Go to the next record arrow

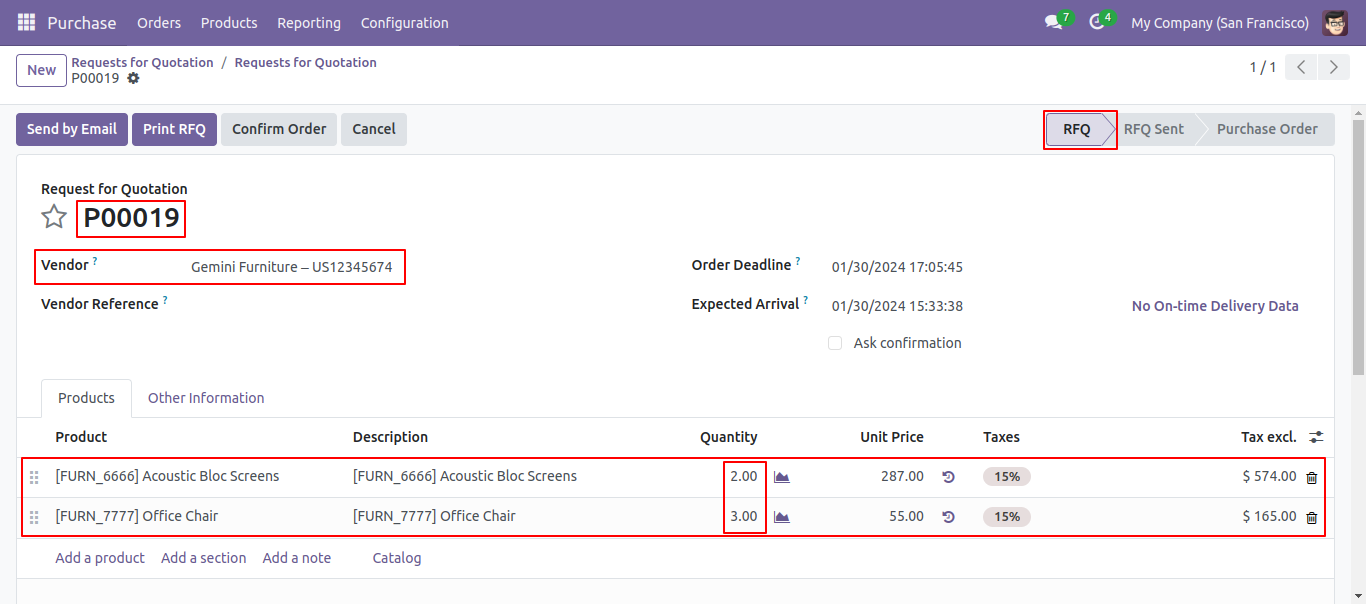(x=1334, y=67)
